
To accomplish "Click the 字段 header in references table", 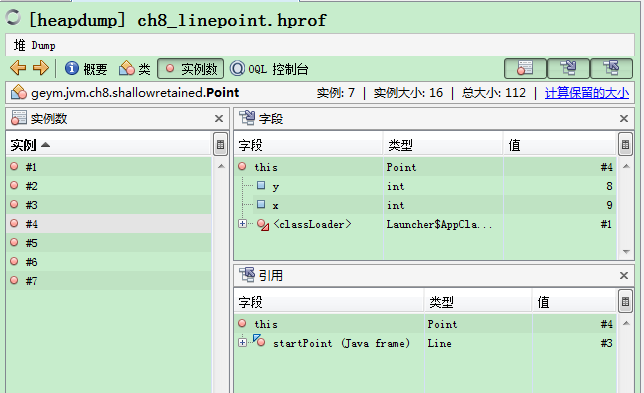I will [x=329, y=302].
